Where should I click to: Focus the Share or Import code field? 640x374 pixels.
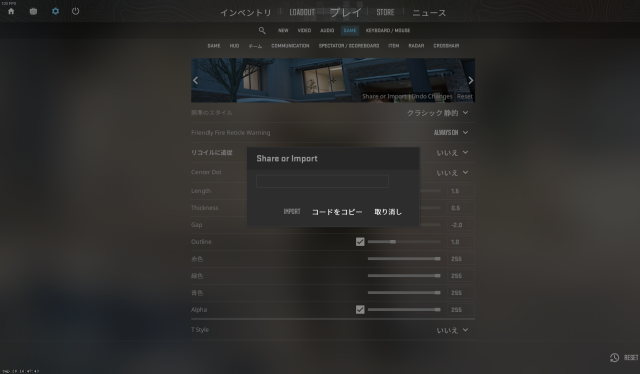[322, 181]
